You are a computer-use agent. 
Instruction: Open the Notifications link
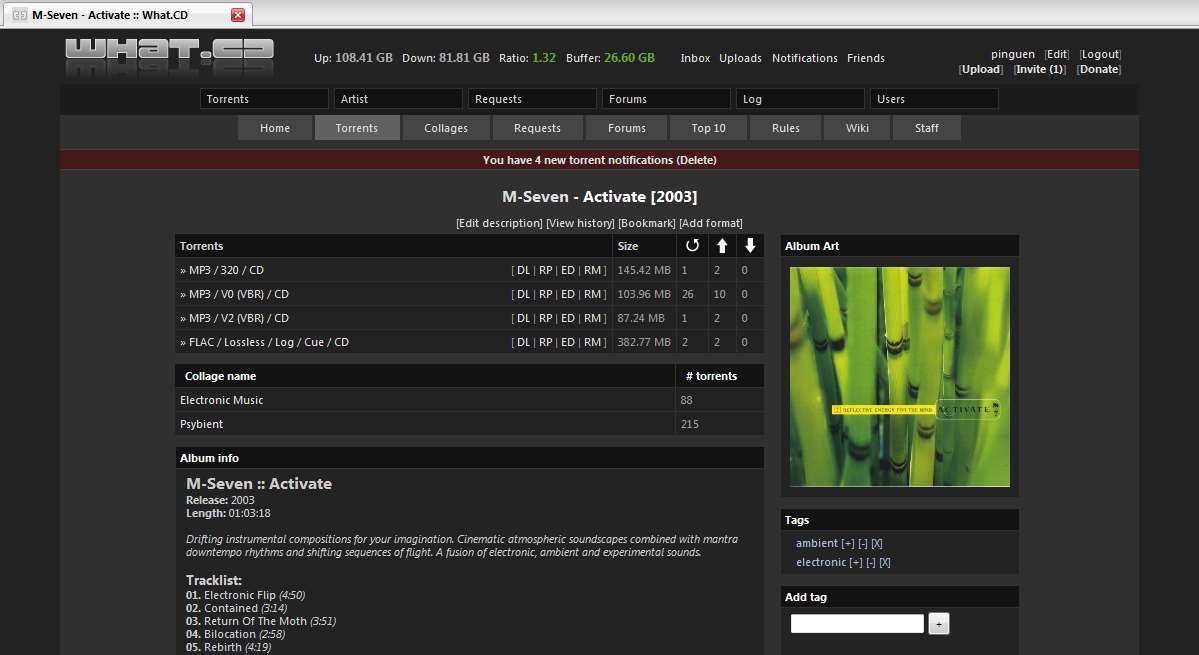click(x=804, y=58)
